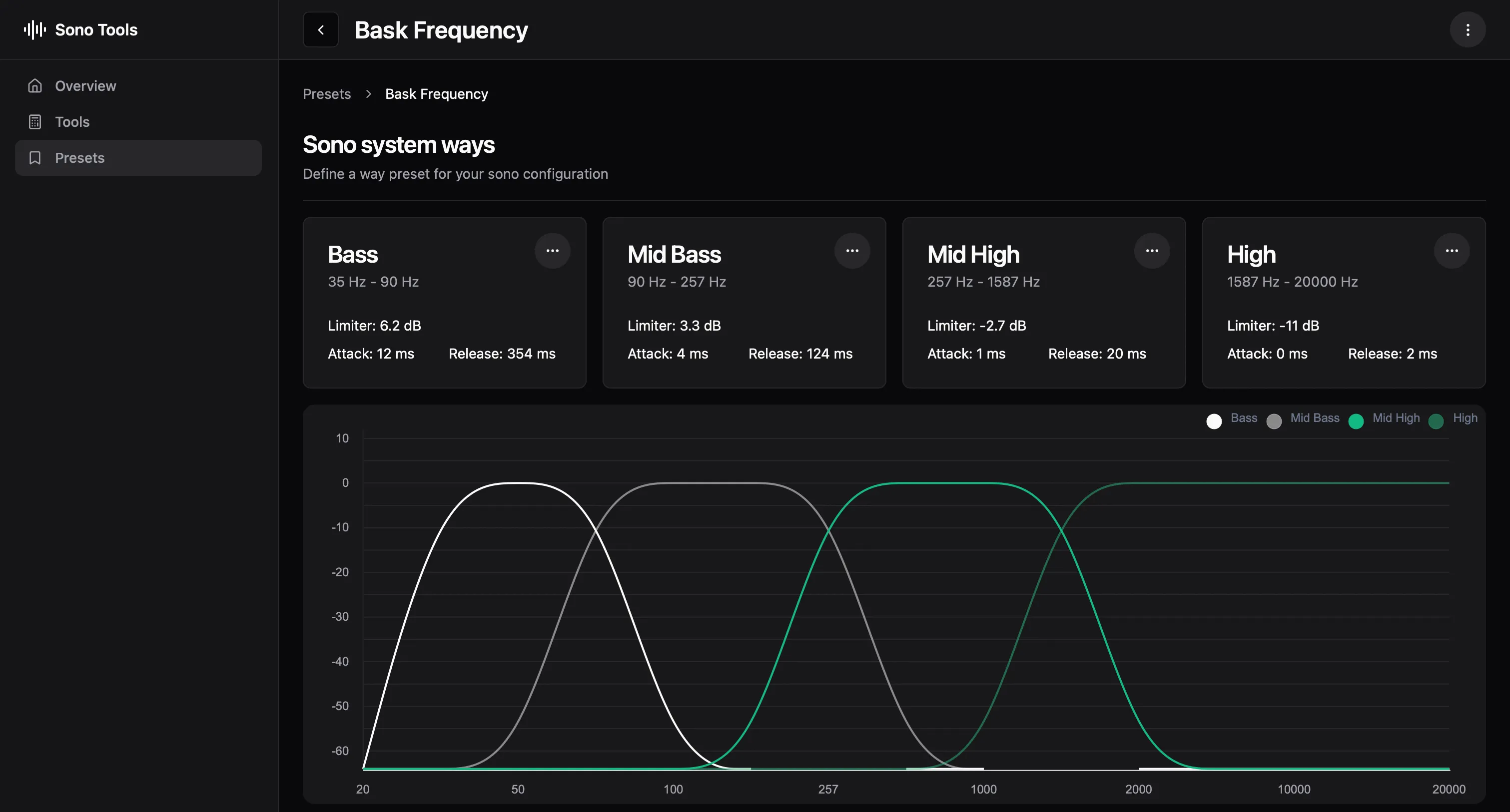Click the Presets breadcrumb link
The height and width of the screenshot is (812, 1510).
(326, 94)
